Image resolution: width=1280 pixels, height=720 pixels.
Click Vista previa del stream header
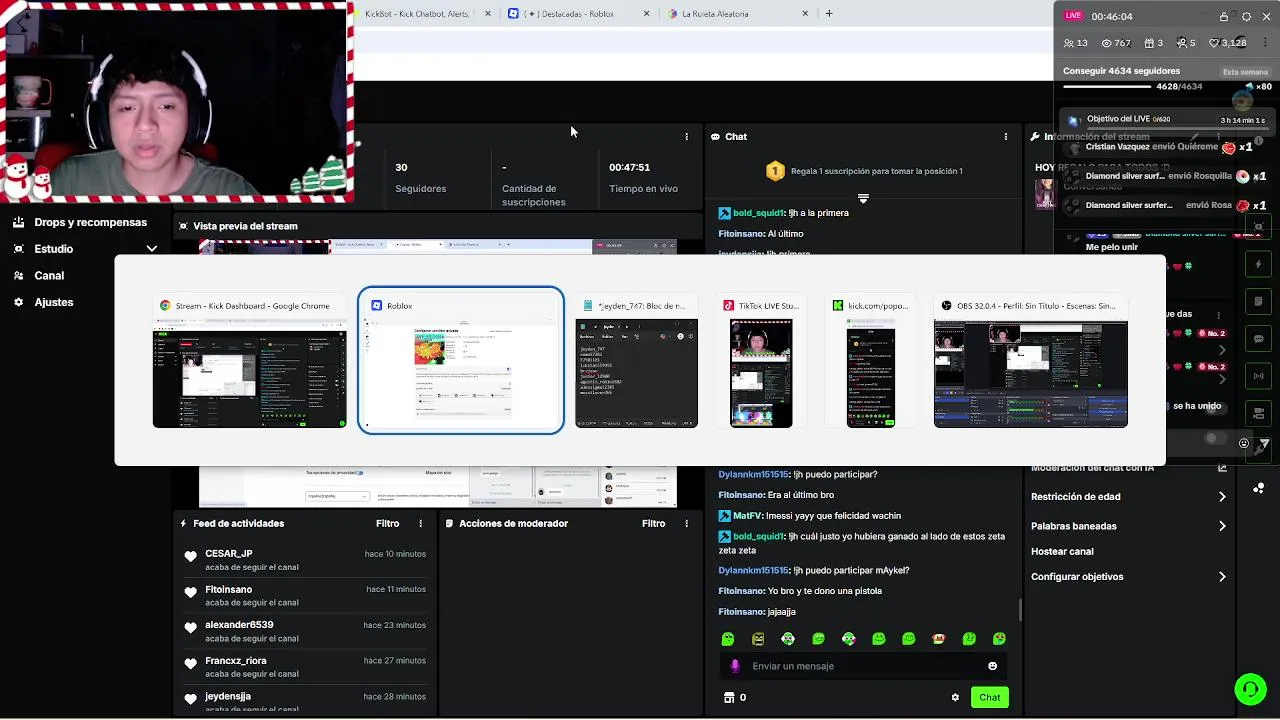click(245, 227)
